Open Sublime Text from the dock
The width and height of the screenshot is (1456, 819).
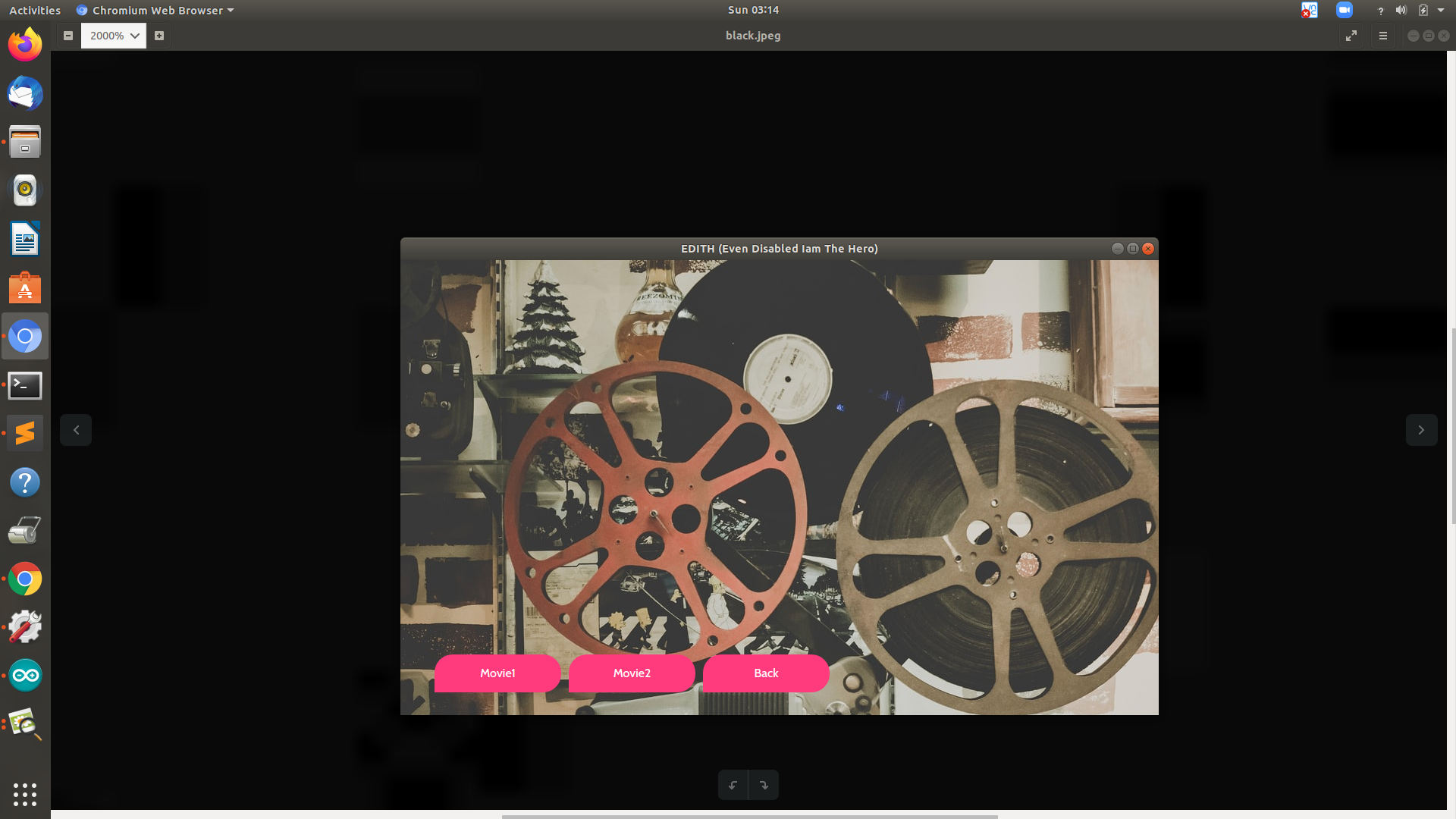point(25,433)
